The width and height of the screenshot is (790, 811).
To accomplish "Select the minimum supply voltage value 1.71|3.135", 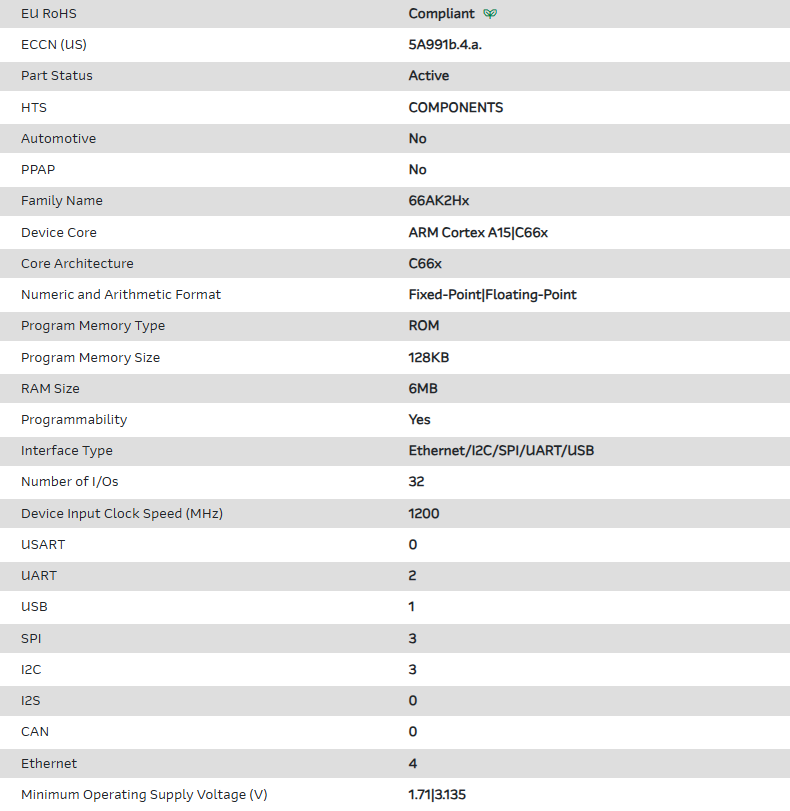I will pos(437,795).
